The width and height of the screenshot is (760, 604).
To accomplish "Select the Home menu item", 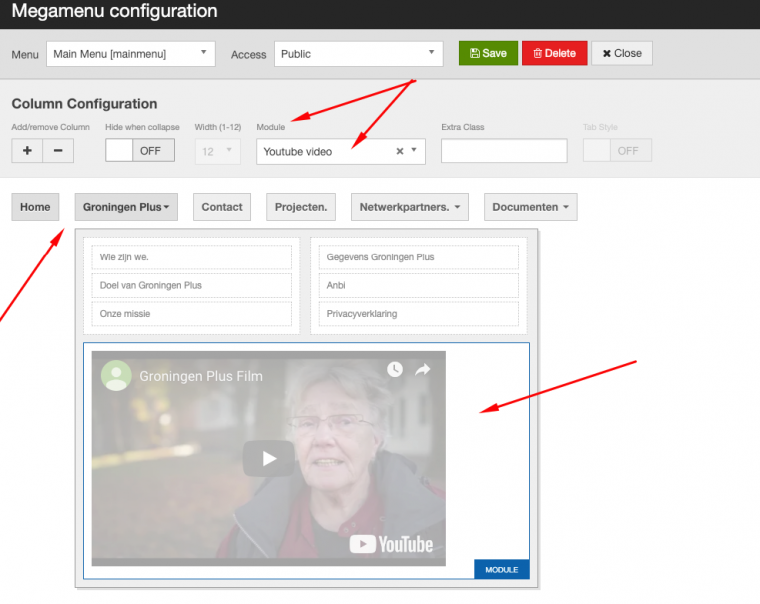I will click(35, 207).
